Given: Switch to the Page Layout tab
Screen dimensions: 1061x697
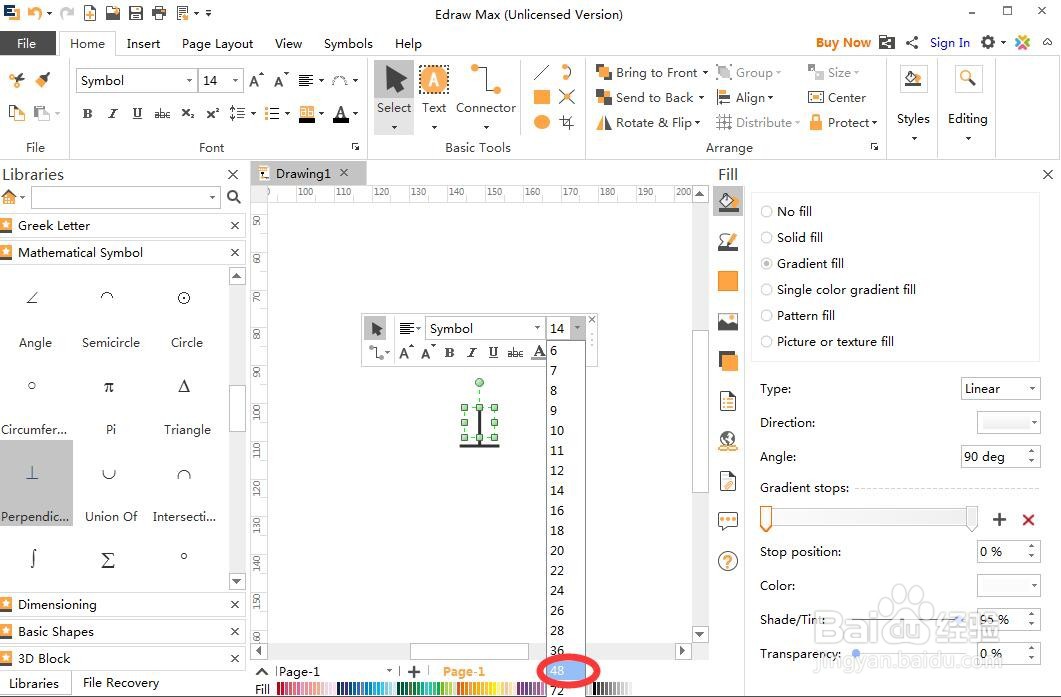Looking at the screenshot, I should 217,43.
